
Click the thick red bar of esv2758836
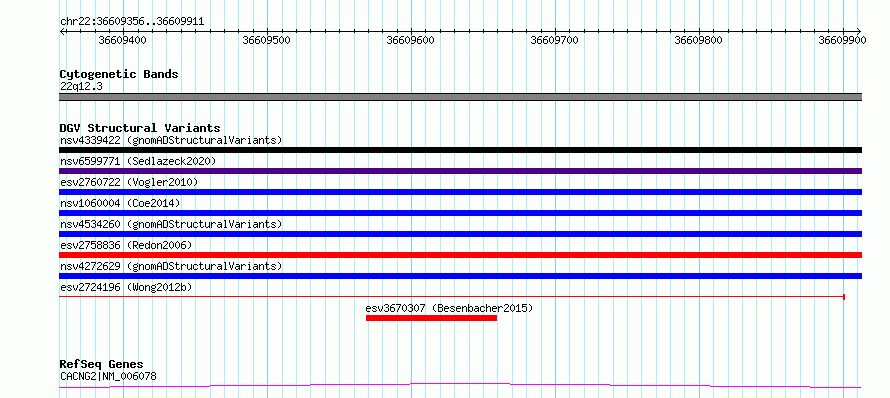pos(460,255)
